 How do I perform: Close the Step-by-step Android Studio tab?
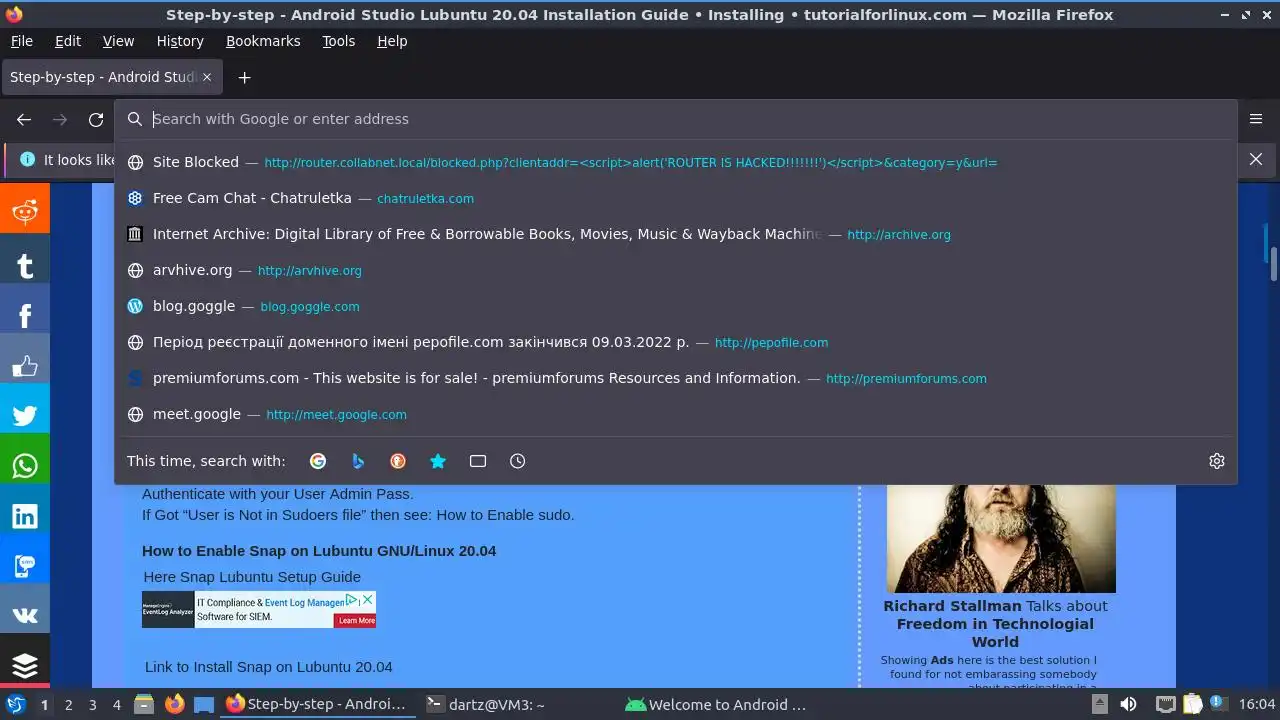click(x=207, y=77)
